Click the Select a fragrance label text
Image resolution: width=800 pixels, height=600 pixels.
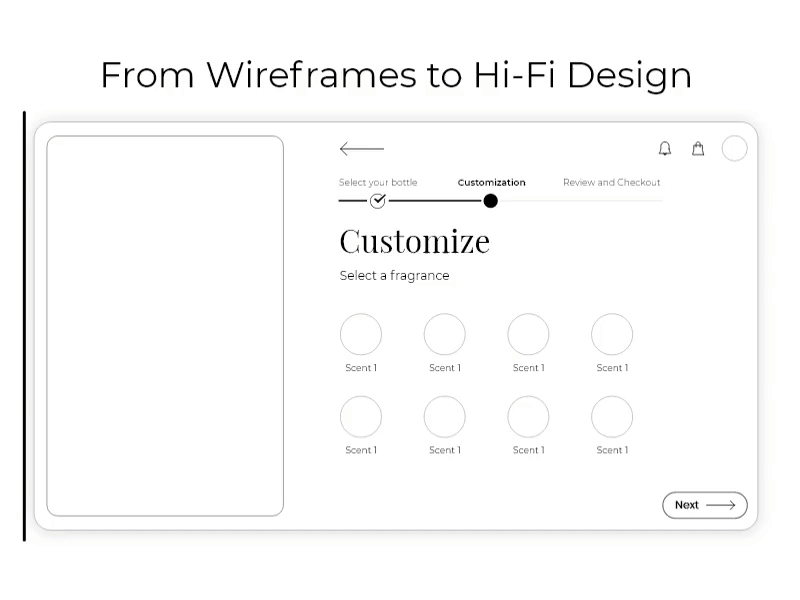pyautogui.click(x=394, y=275)
